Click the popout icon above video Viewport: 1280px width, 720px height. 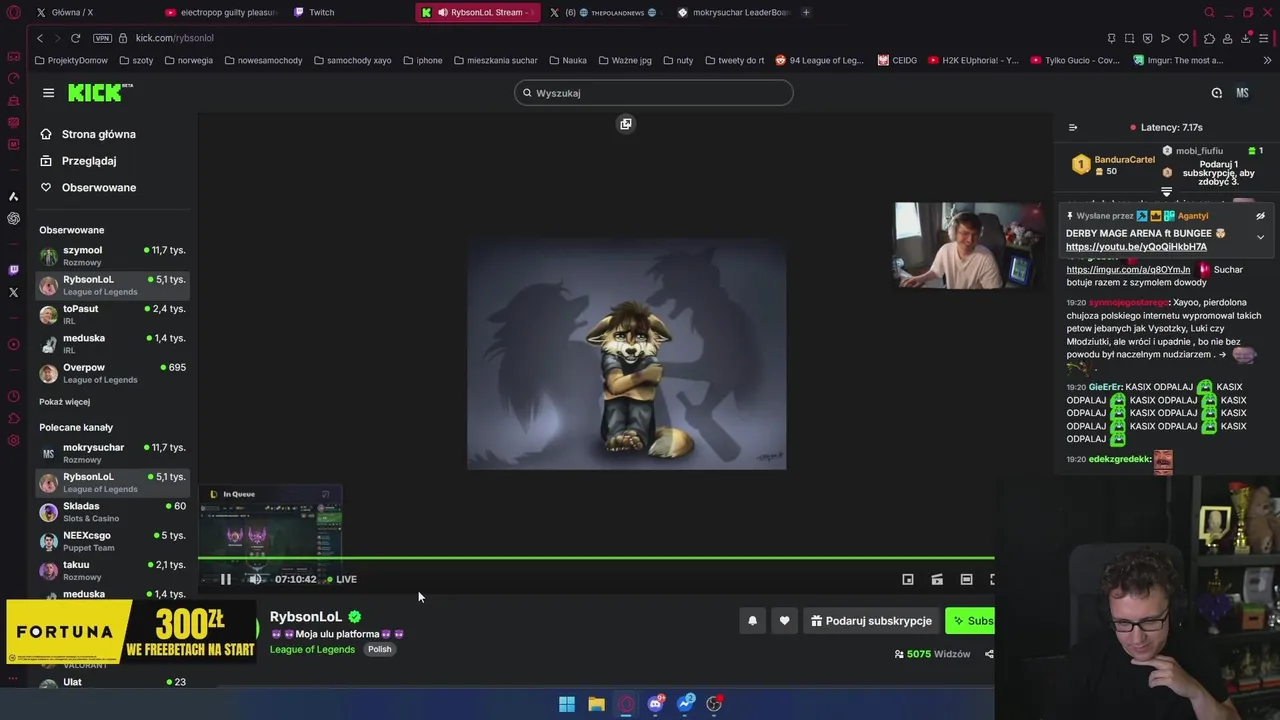click(626, 124)
